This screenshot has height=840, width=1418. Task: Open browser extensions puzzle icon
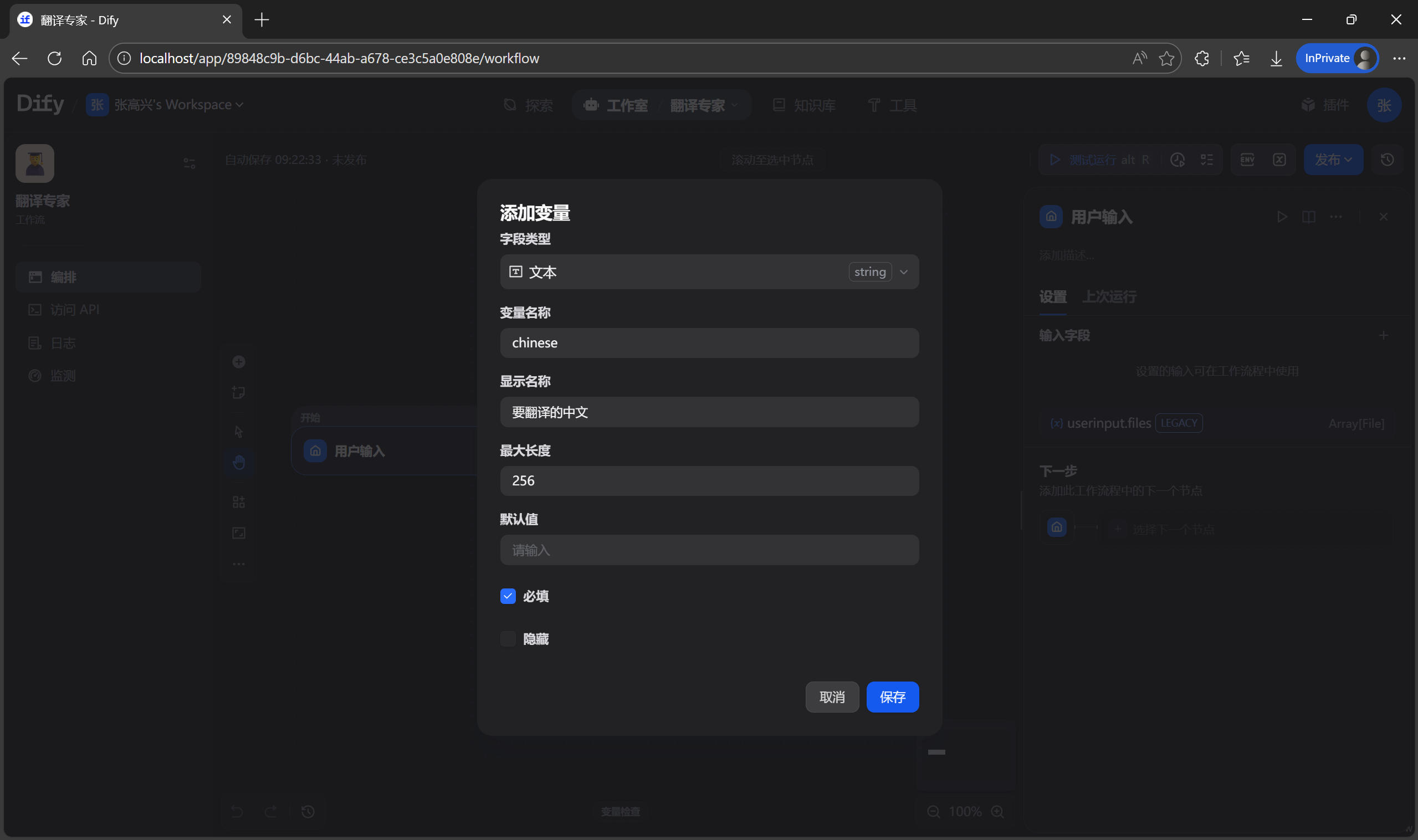(x=1202, y=58)
